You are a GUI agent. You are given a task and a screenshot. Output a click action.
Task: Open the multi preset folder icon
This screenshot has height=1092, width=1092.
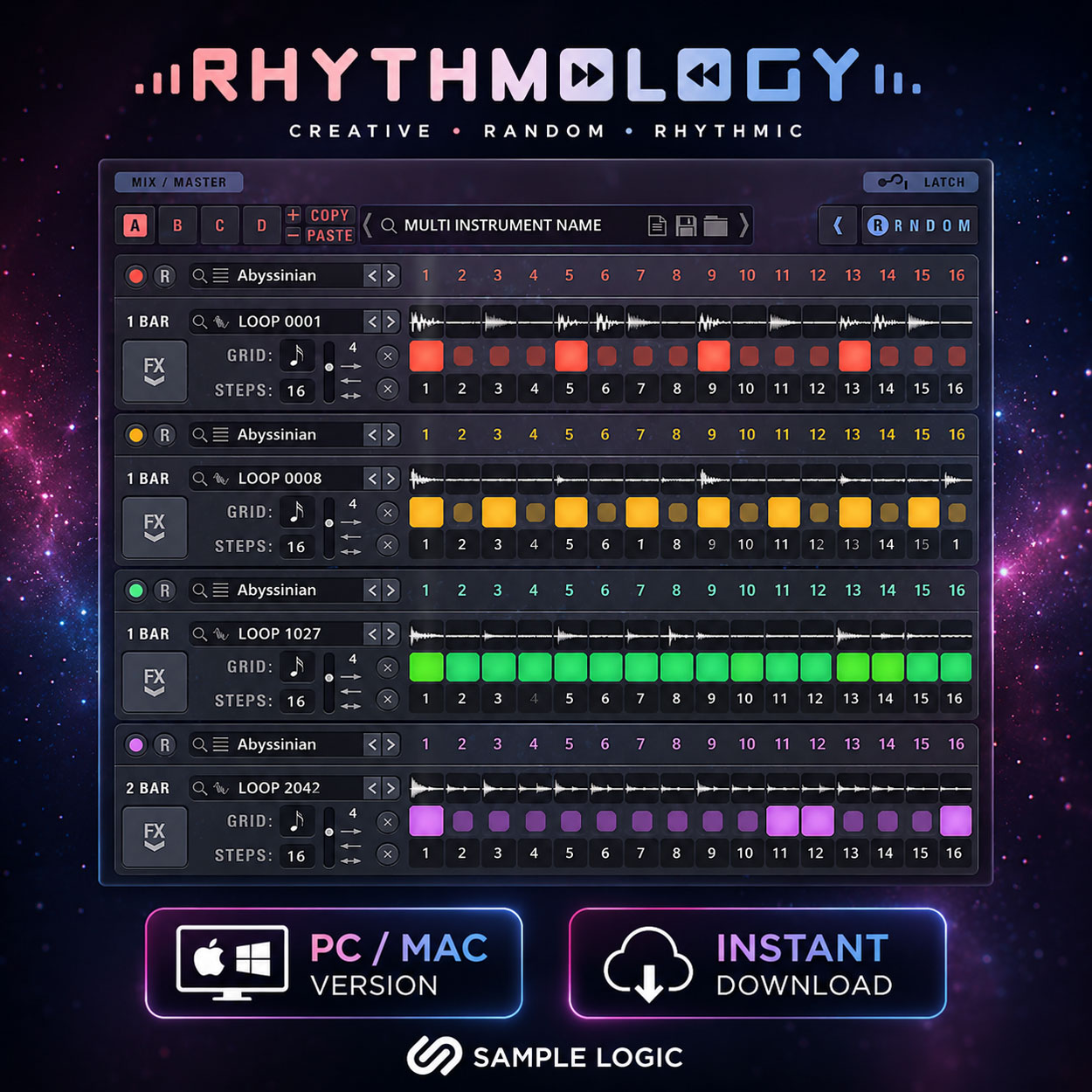(715, 225)
